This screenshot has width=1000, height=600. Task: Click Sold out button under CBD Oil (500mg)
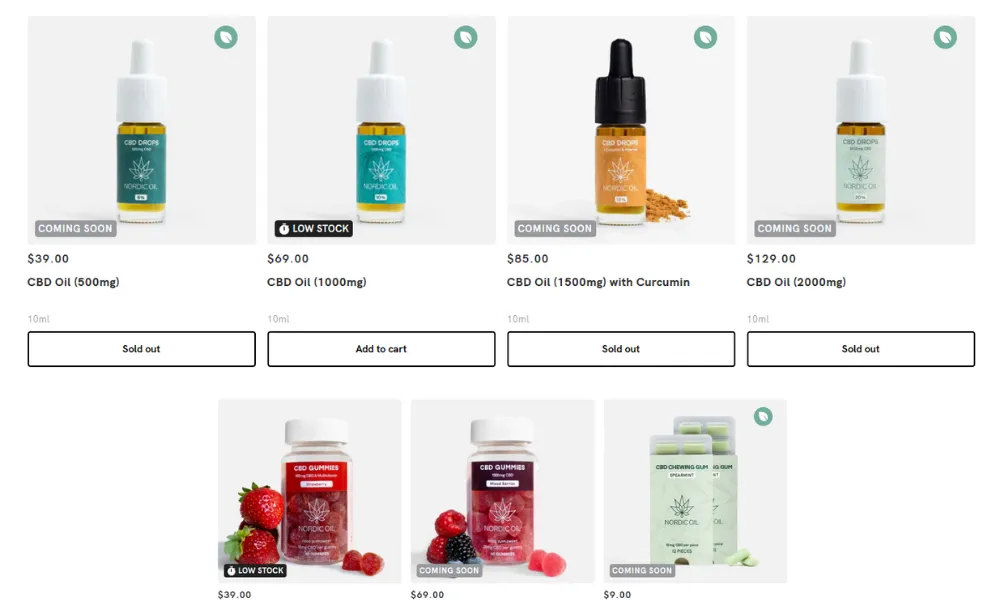pos(142,349)
